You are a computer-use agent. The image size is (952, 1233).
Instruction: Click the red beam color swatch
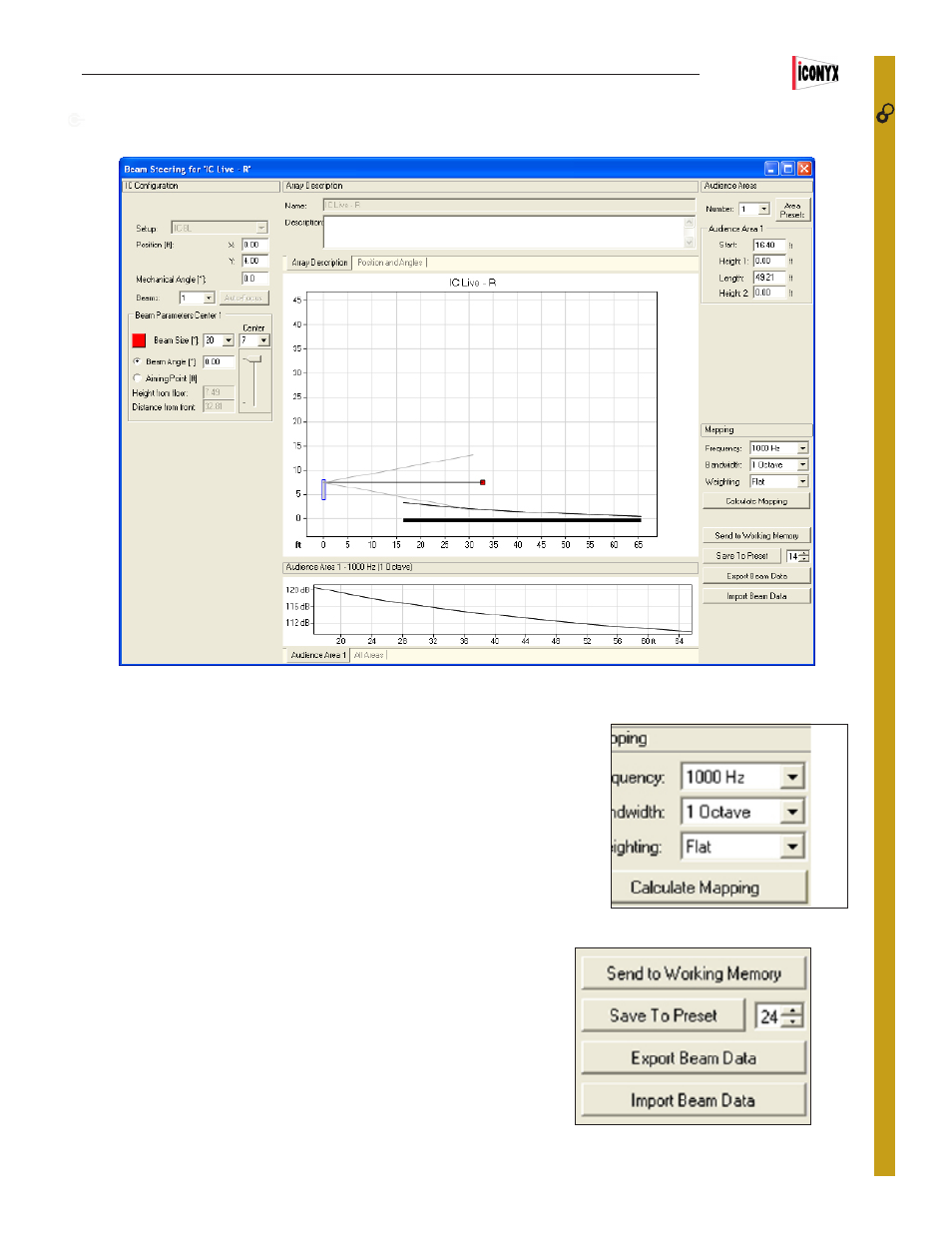point(139,340)
